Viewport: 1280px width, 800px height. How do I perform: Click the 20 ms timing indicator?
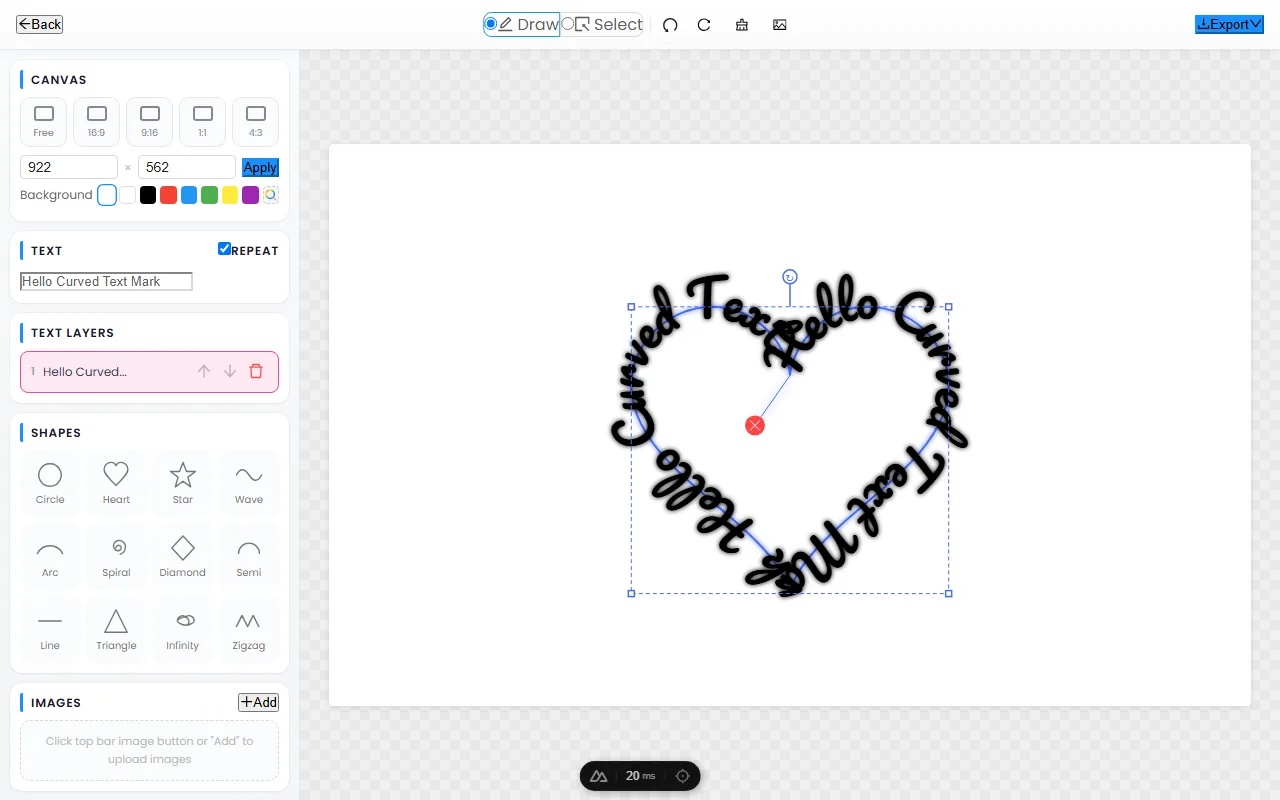[641, 776]
